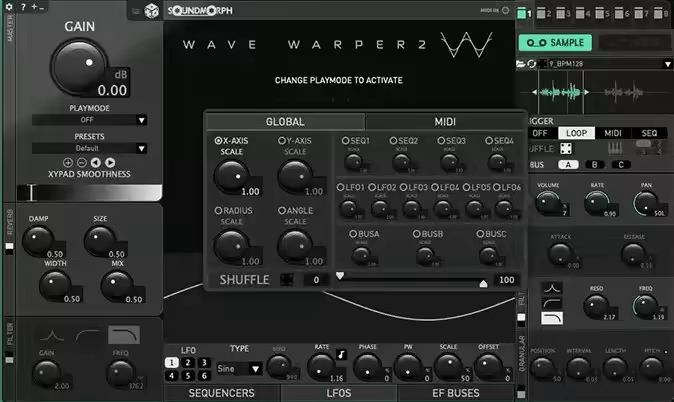
Task: Click the XYPAD smoothness slider
Action: coord(89,191)
